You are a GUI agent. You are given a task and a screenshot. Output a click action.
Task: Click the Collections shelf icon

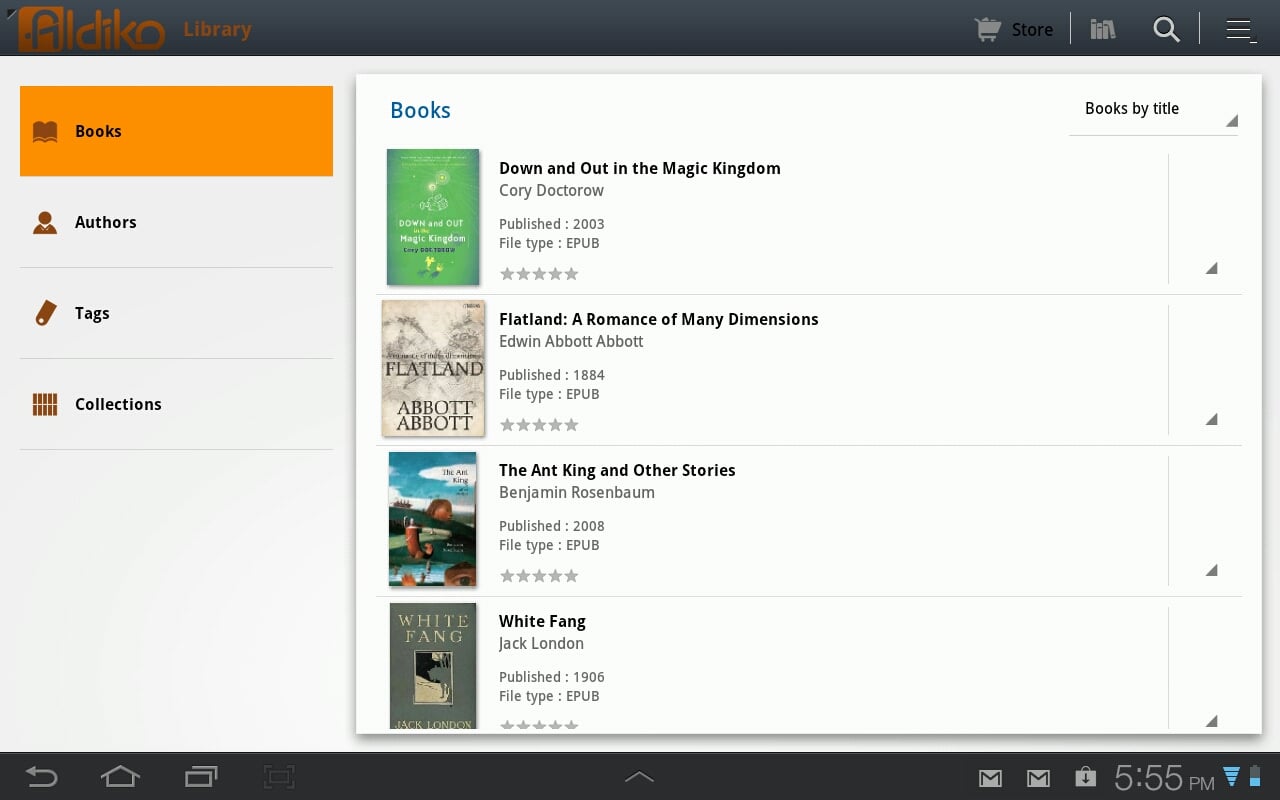click(44, 403)
